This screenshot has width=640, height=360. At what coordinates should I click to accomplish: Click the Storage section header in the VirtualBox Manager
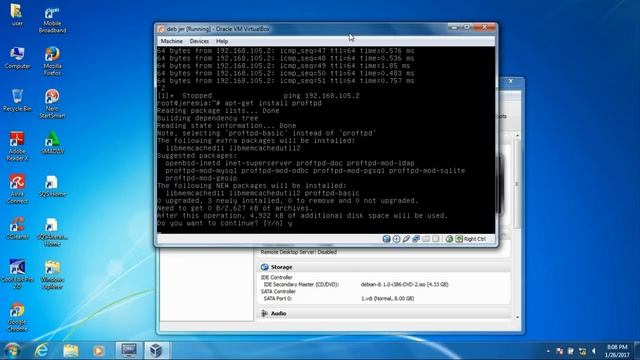384,267
